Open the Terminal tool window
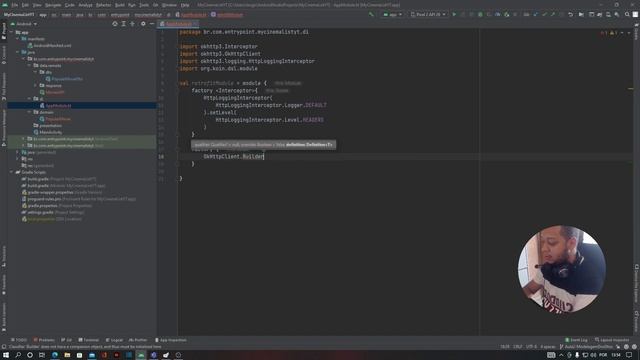 pyautogui.click(x=89, y=340)
